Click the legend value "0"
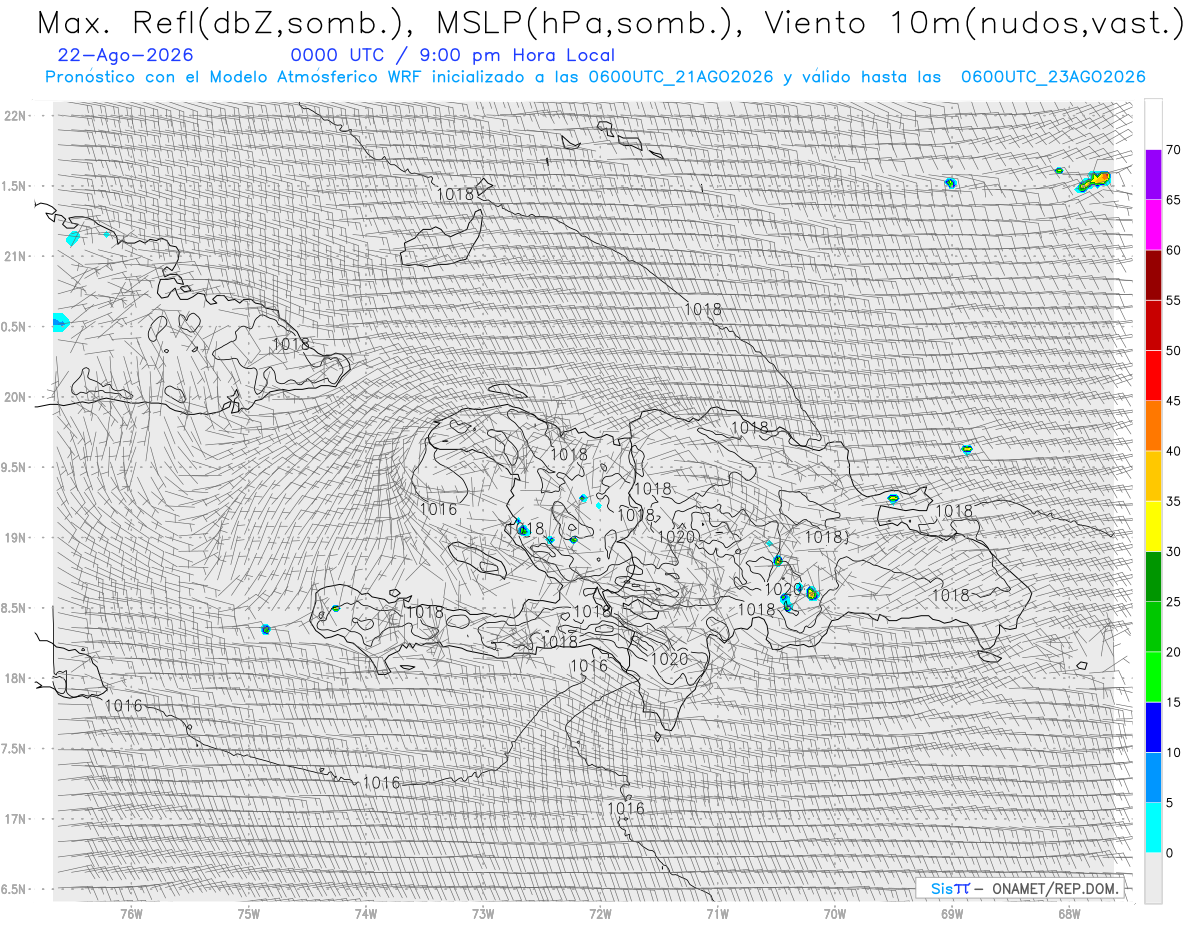The width and height of the screenshot is (1200, 927). click(x=1169, y=853)
